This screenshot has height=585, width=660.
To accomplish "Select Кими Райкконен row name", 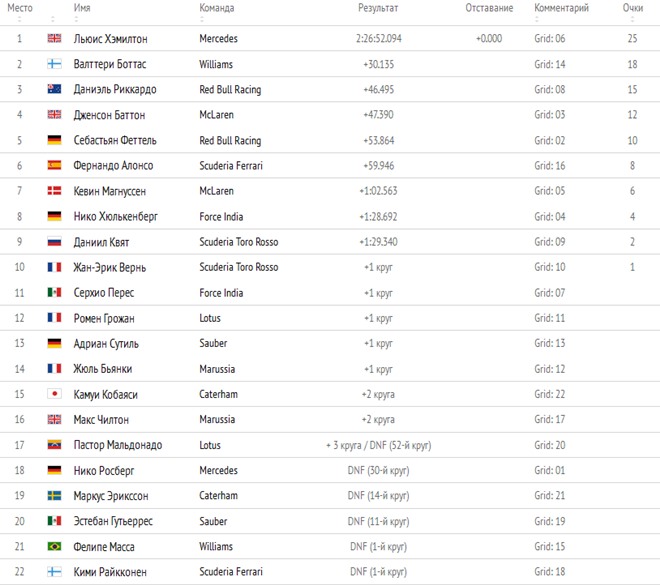I will (x=110, y=572).
